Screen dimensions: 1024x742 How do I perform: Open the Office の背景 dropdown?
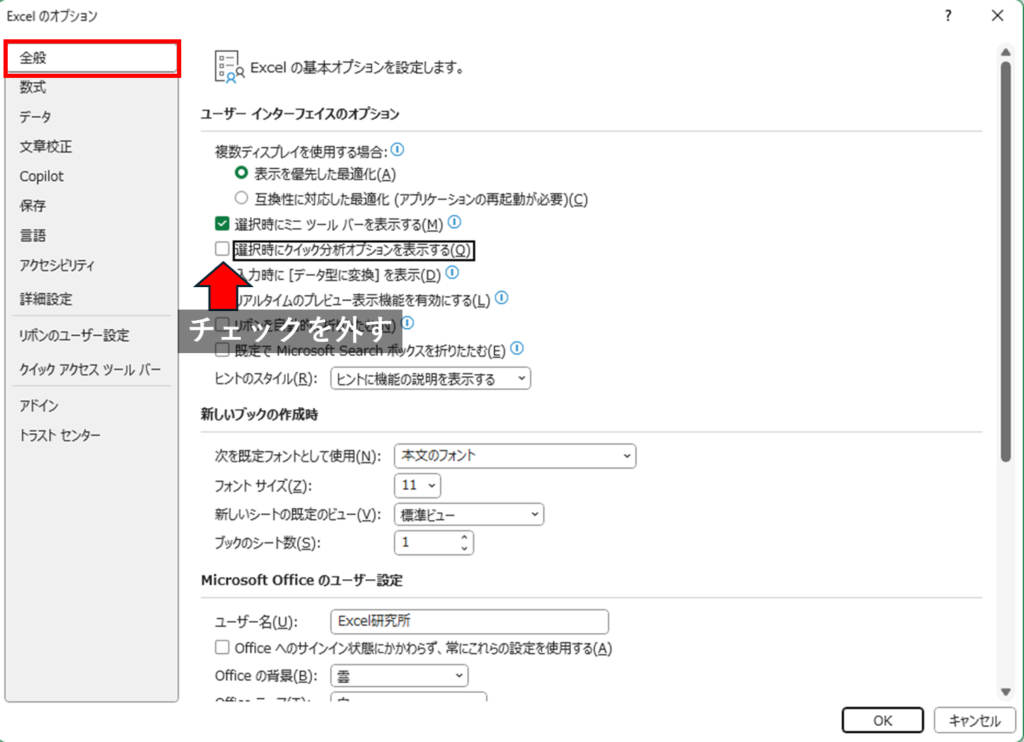(x=400, y=676)
